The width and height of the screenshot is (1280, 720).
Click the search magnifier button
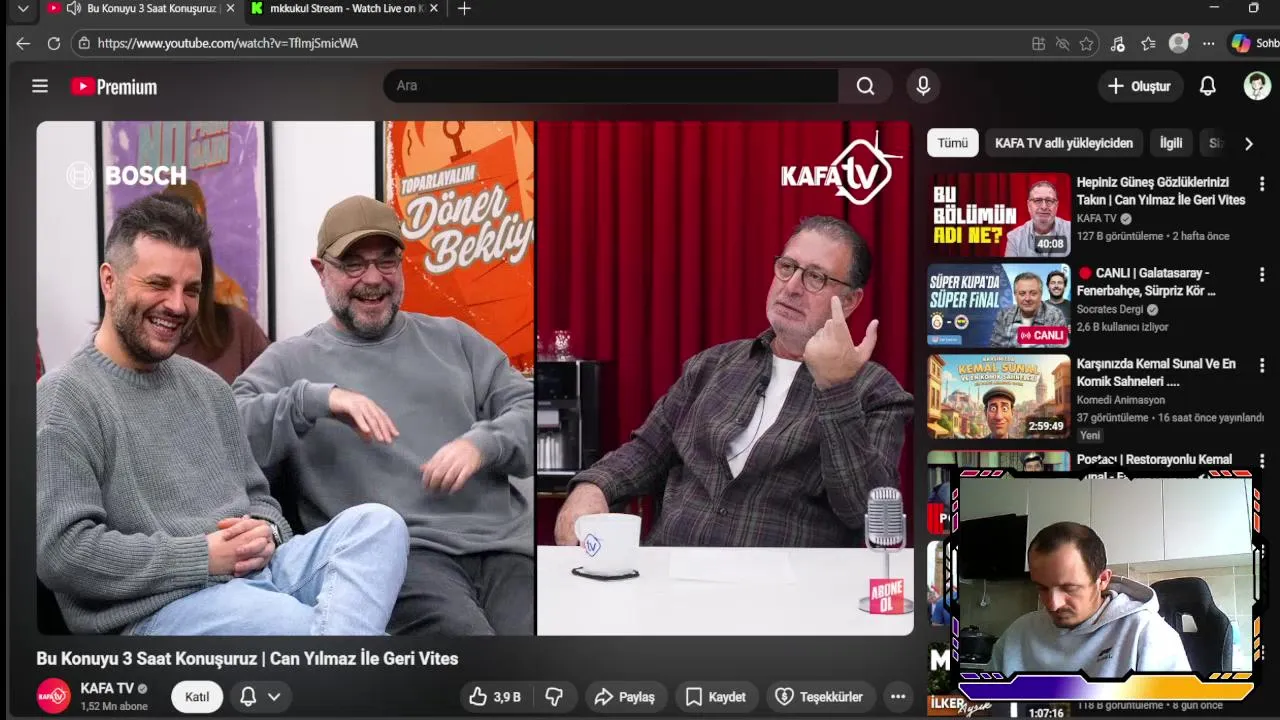[865, 86]
